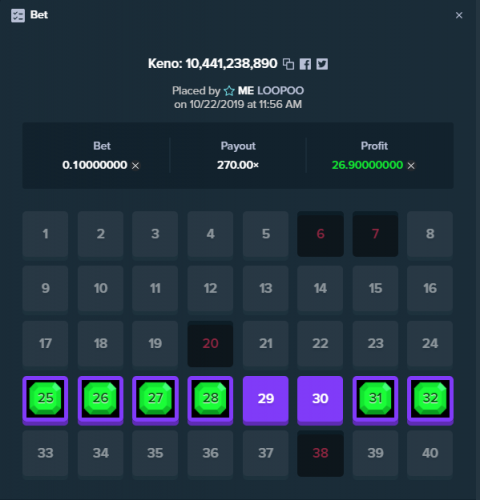Click the selected purple tile 29

click(266, 400)
